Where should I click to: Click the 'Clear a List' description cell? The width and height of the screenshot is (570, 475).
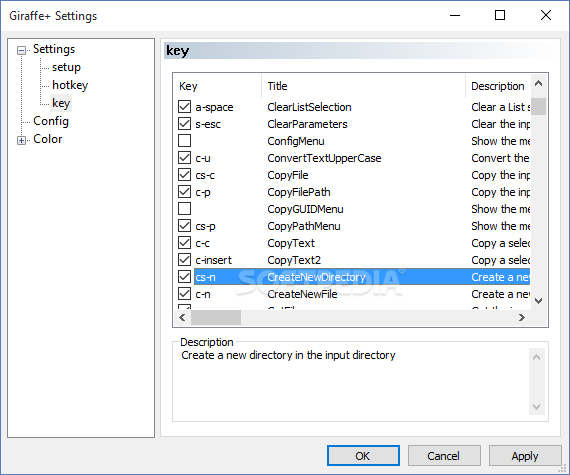coord(501,107)
